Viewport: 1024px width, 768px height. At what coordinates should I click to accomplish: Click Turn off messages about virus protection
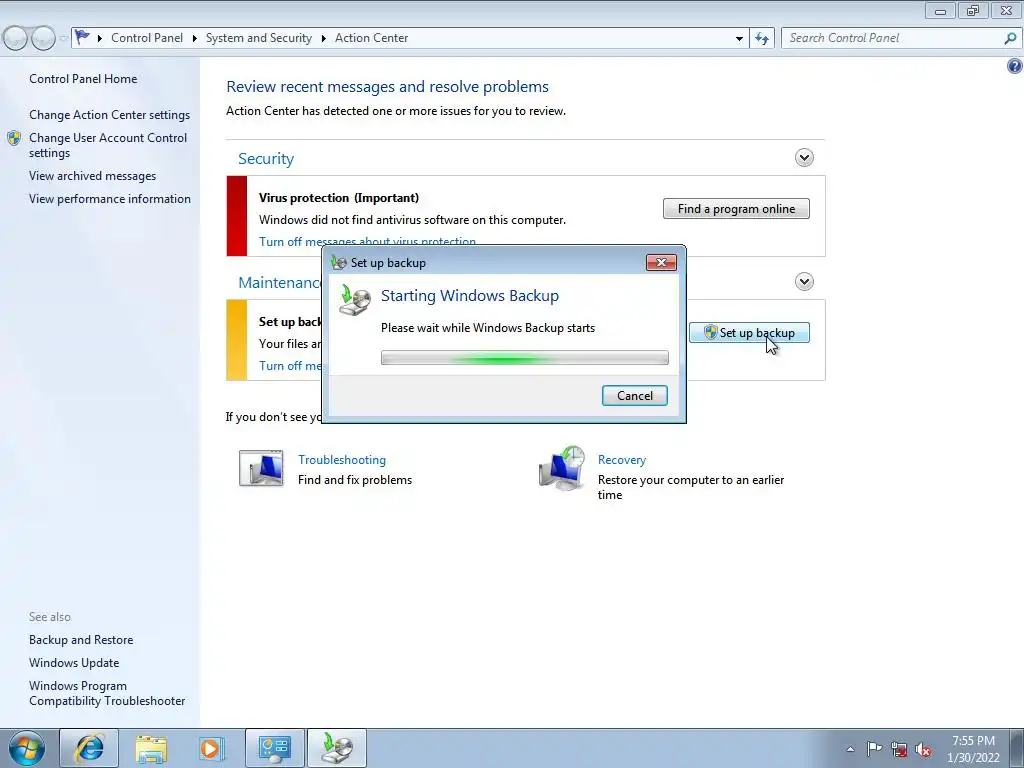[367, 241]
